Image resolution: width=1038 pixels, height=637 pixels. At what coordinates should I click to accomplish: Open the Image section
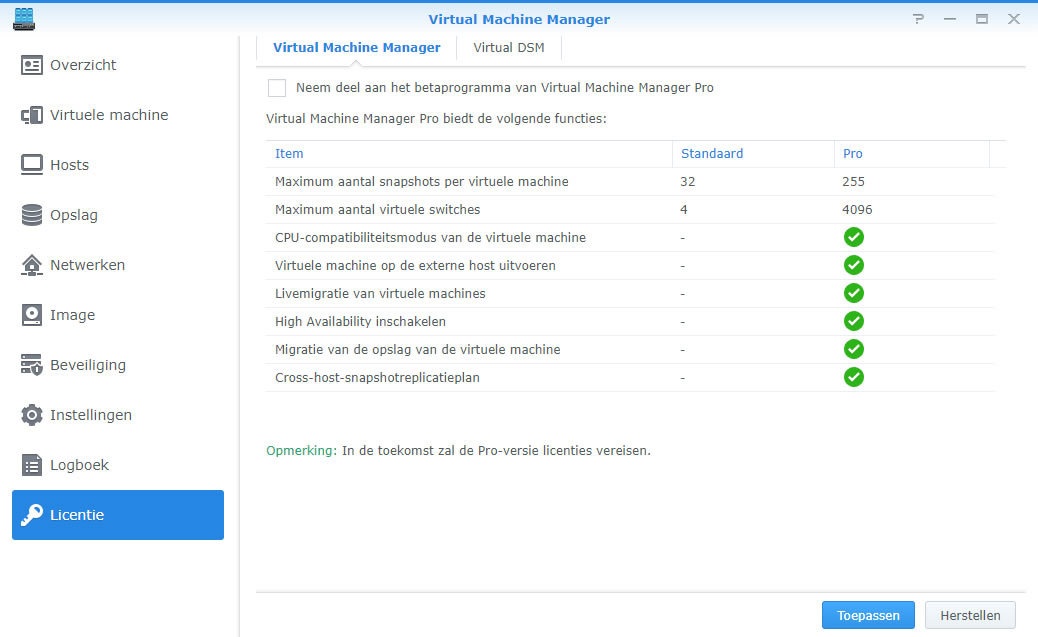118,315
